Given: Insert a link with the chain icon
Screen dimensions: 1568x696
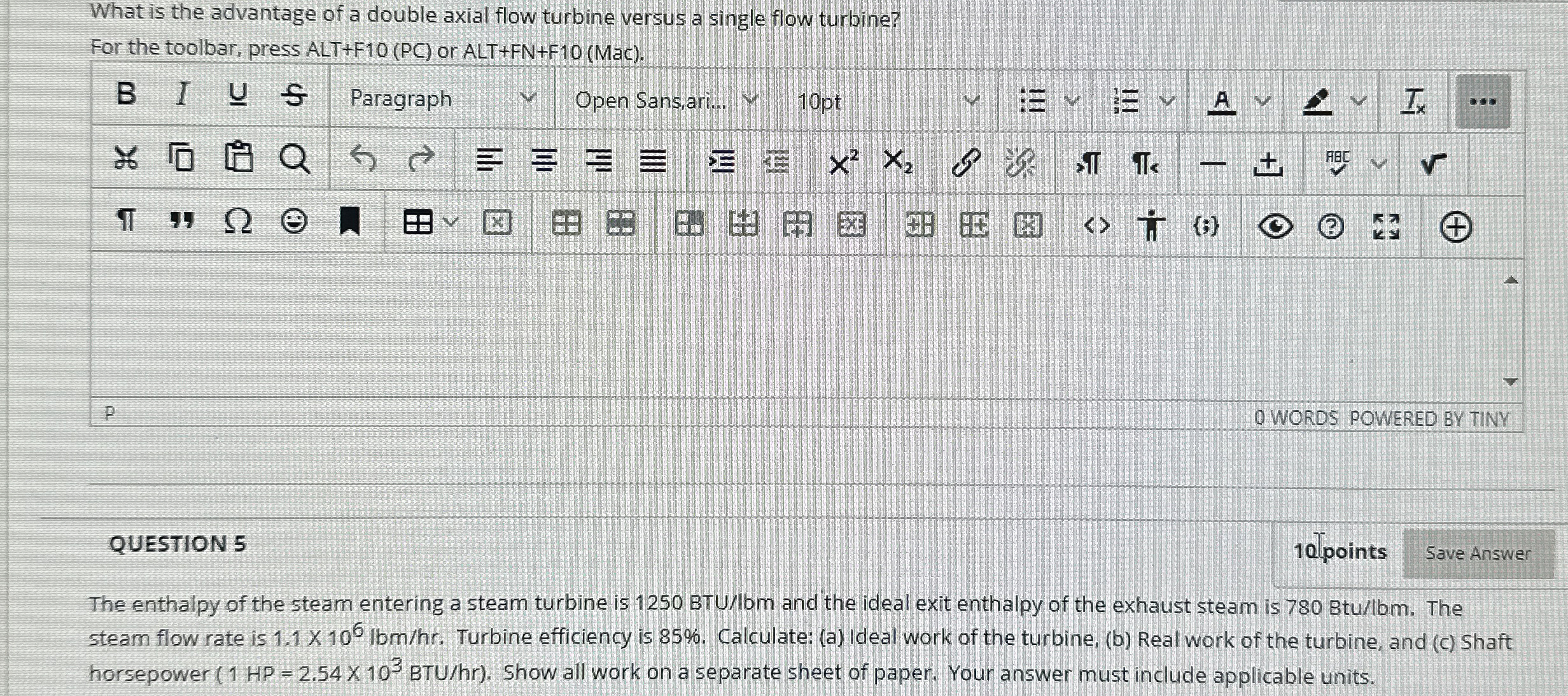Looking at the screenshot, I should point(965,163).
